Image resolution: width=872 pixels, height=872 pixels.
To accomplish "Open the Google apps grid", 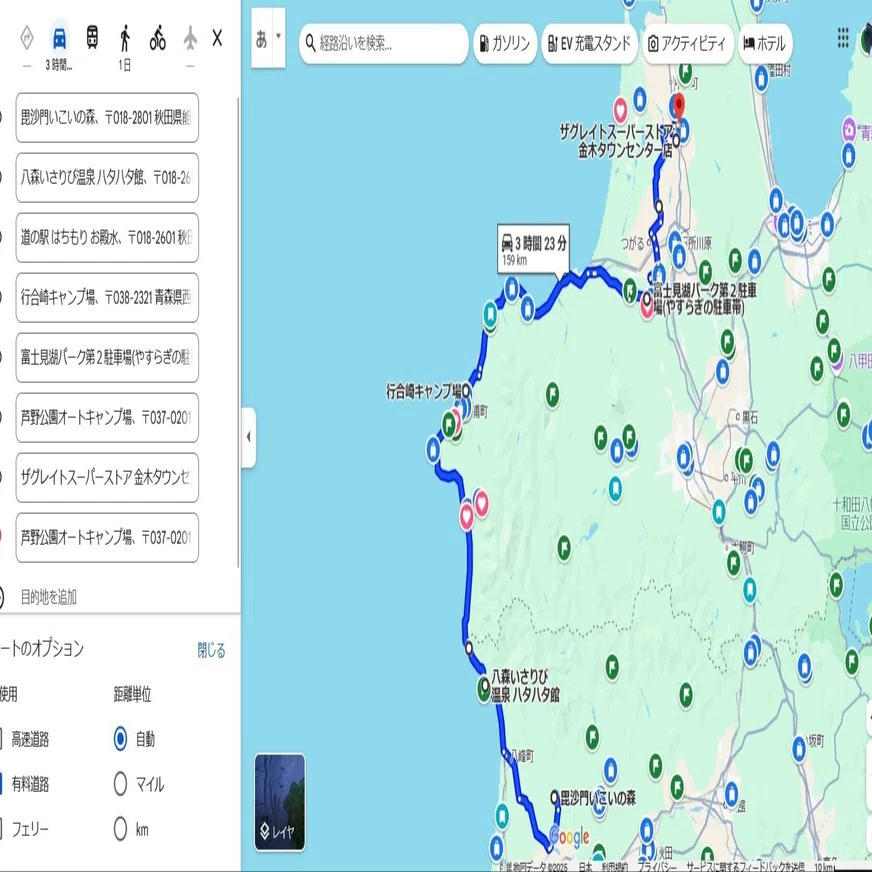I will point(843,38).
